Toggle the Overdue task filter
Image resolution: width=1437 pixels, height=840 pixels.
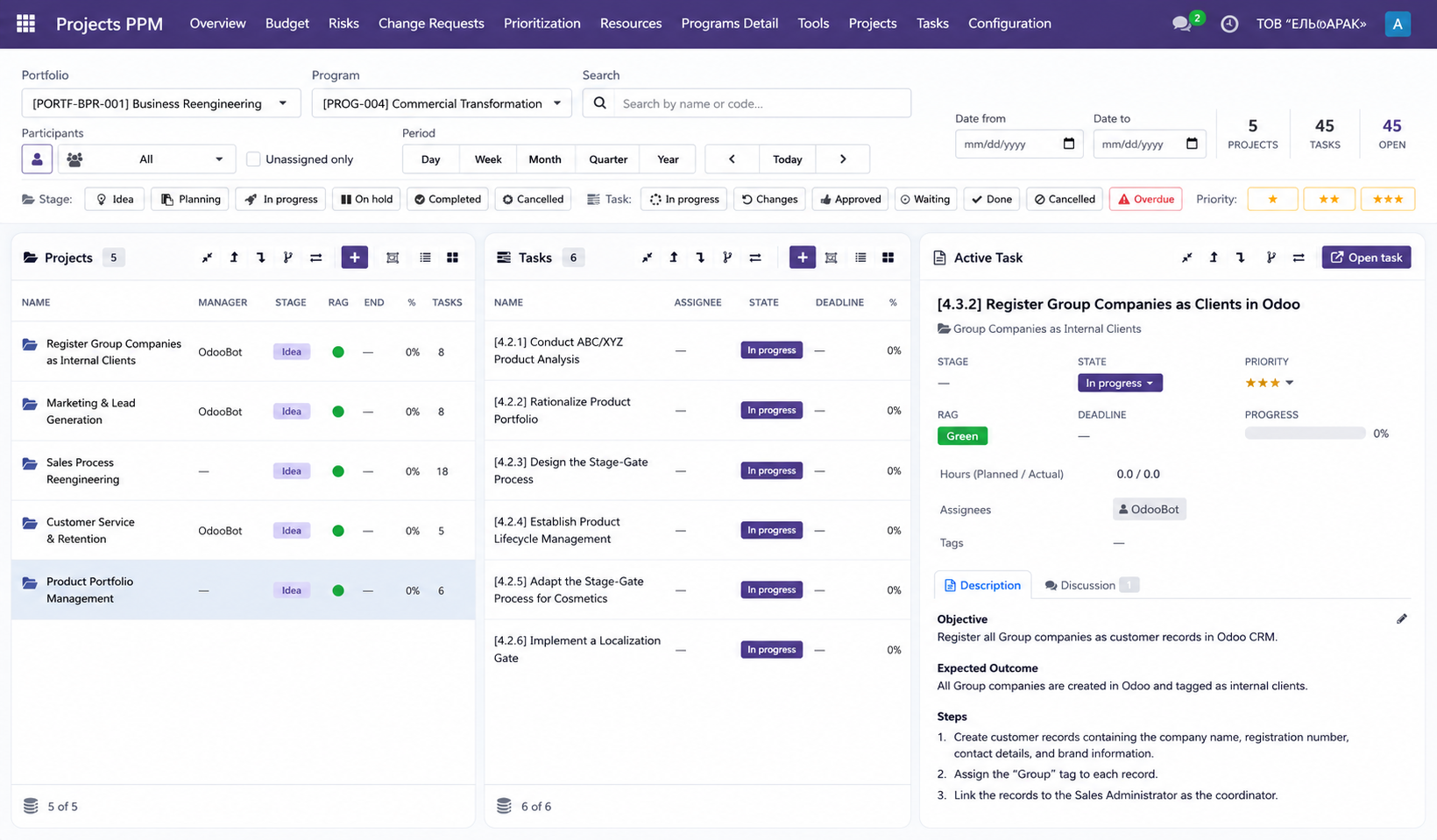[1146, 200]
